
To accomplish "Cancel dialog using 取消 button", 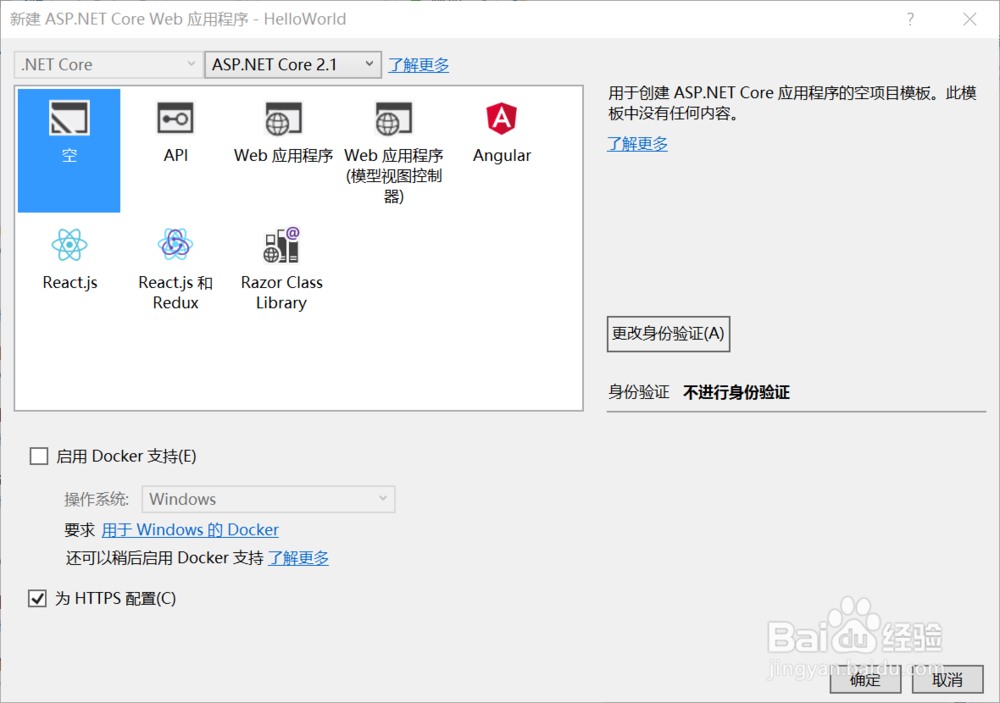I will (x=947, y=680).
